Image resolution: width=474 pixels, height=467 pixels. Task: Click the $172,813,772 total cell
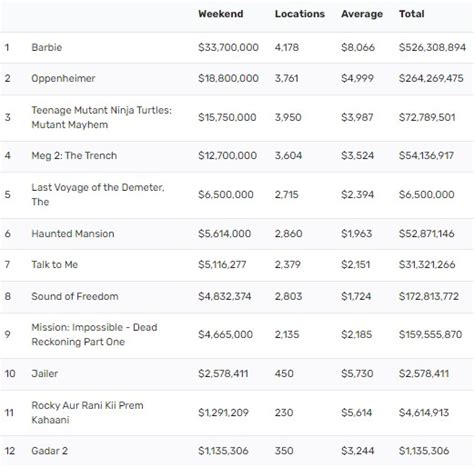coord(429,296)
